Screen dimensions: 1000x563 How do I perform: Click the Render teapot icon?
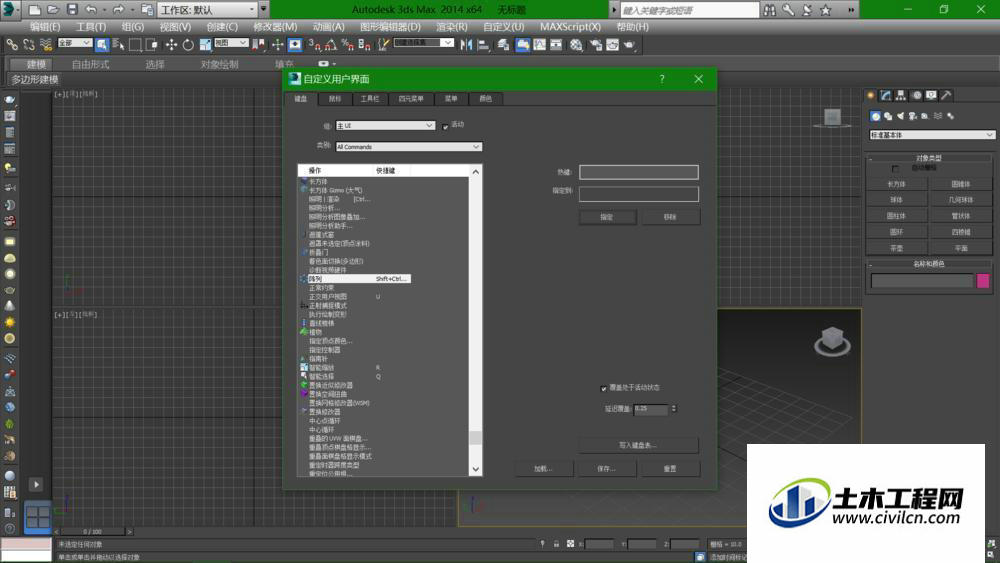point(629,45)
